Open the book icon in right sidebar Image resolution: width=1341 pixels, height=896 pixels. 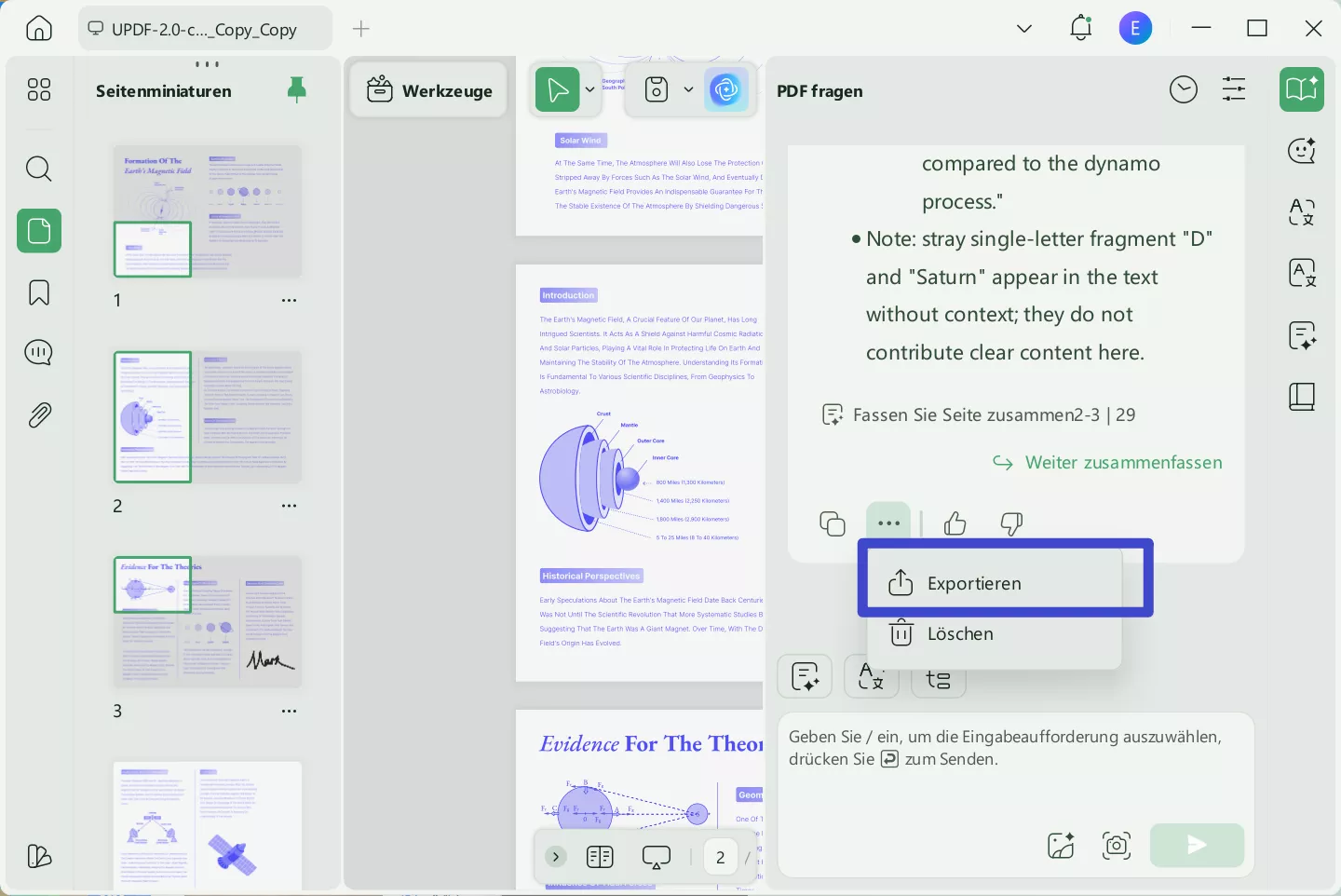click(x=1302, y=397)
